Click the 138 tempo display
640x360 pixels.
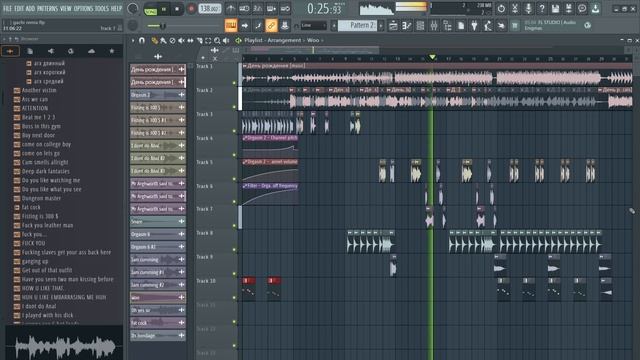point(209,9)
